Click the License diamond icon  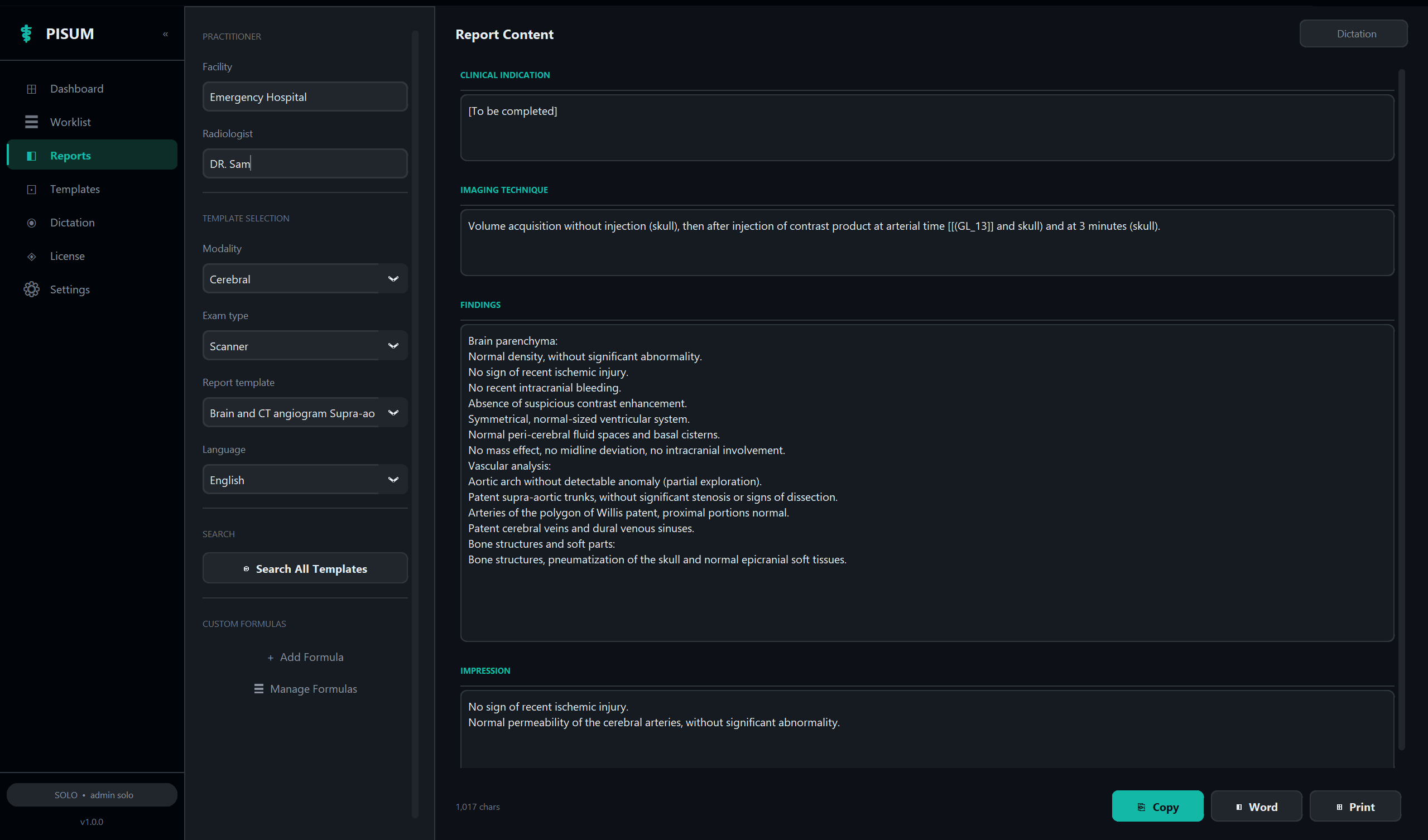pos(32,256)
